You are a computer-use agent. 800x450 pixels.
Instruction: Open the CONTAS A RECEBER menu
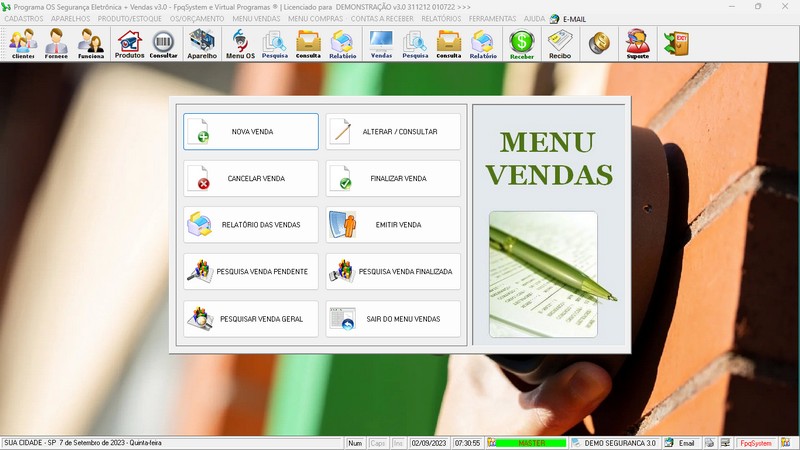(382, 19)
